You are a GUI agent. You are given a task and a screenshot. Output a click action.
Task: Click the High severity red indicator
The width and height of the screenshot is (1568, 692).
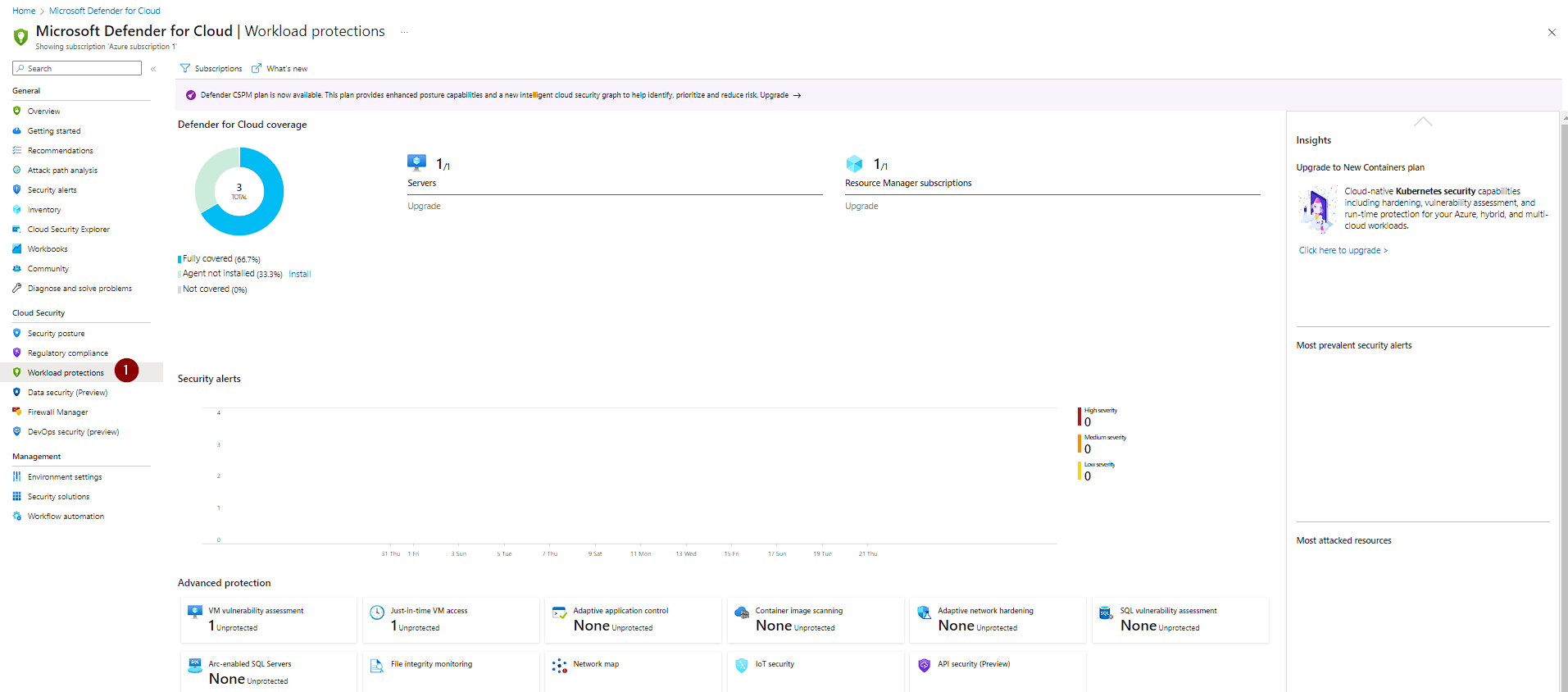(1079, 417)
